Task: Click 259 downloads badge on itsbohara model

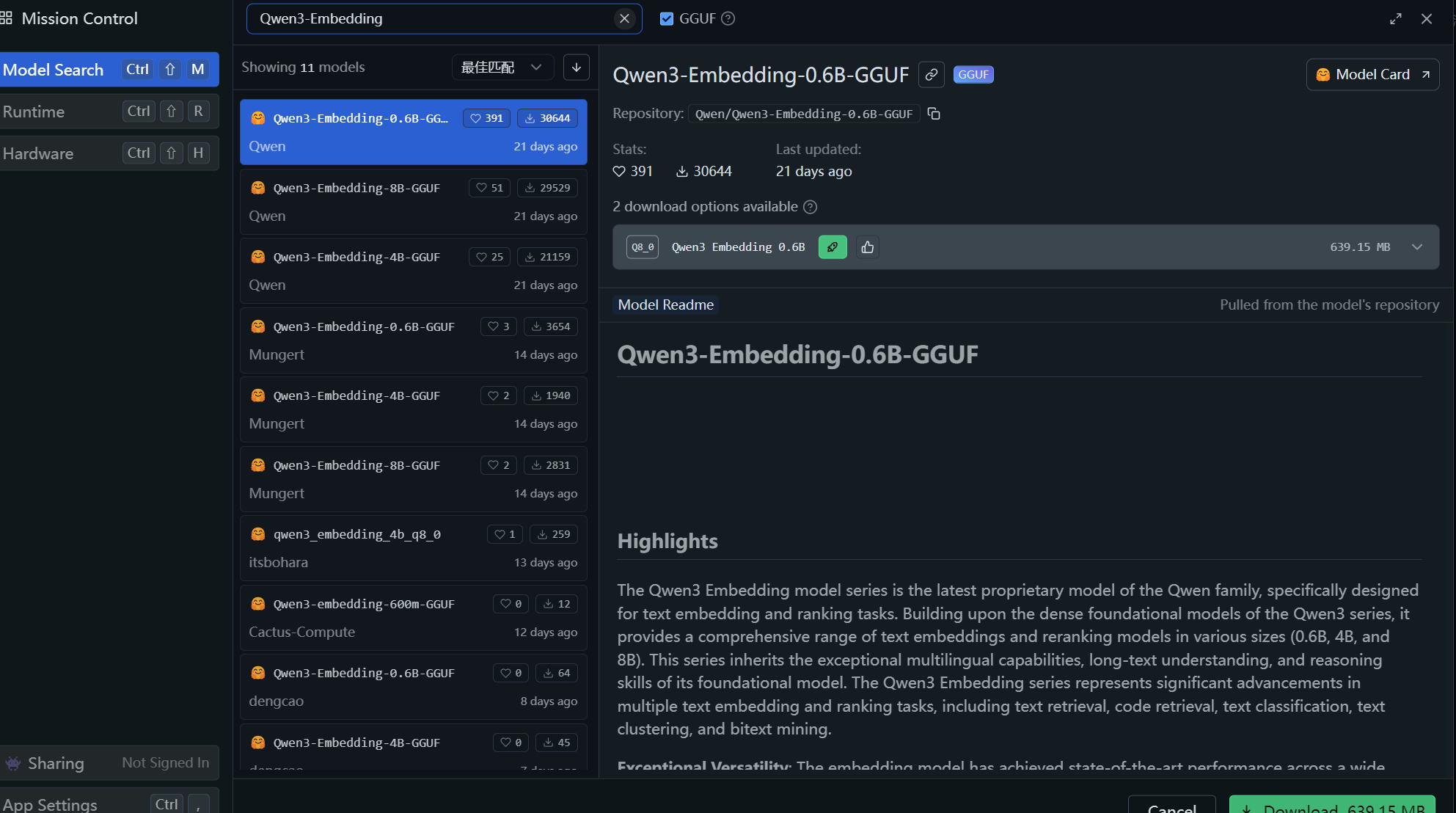Action: pos(554,534)
